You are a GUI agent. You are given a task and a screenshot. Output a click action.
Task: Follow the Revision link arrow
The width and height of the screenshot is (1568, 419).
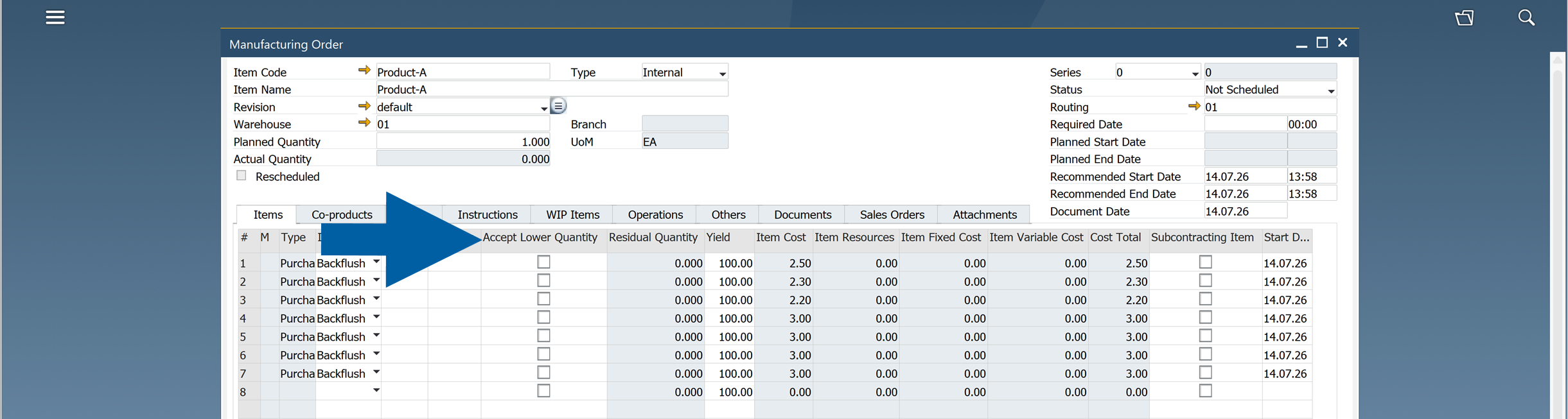point(364,106)
